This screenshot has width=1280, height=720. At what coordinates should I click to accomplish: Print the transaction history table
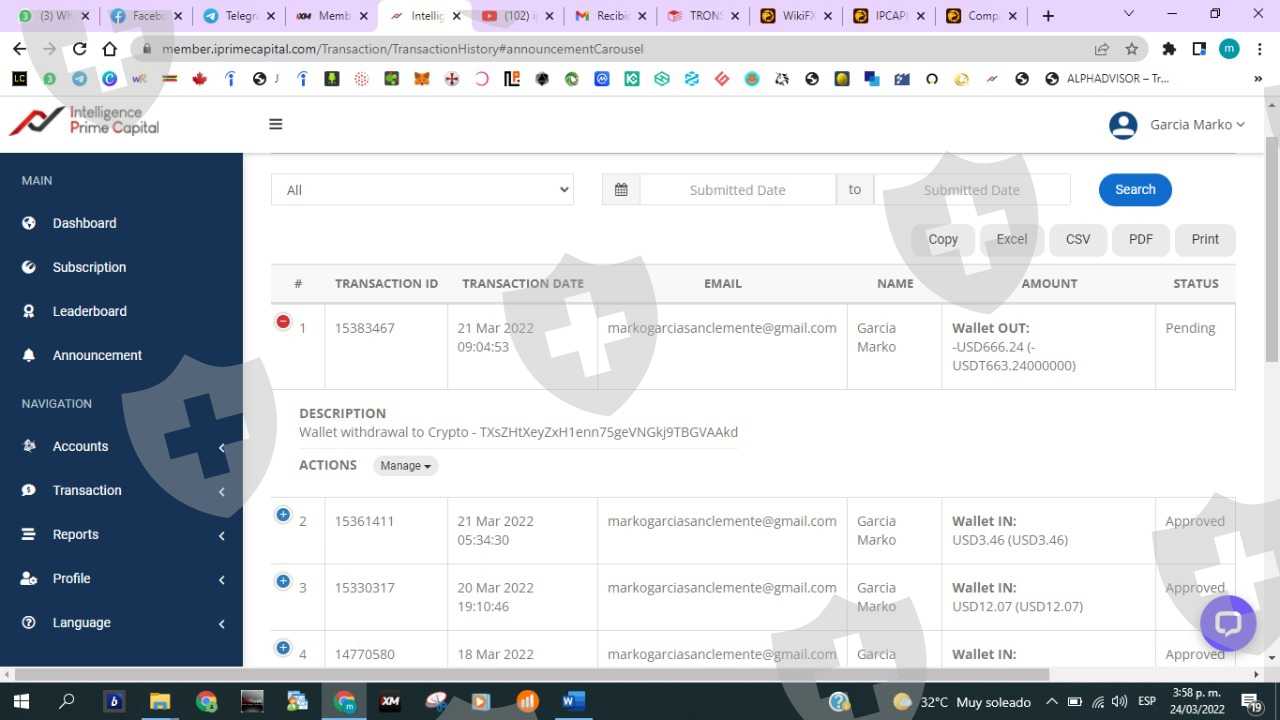coord(1205,240)
